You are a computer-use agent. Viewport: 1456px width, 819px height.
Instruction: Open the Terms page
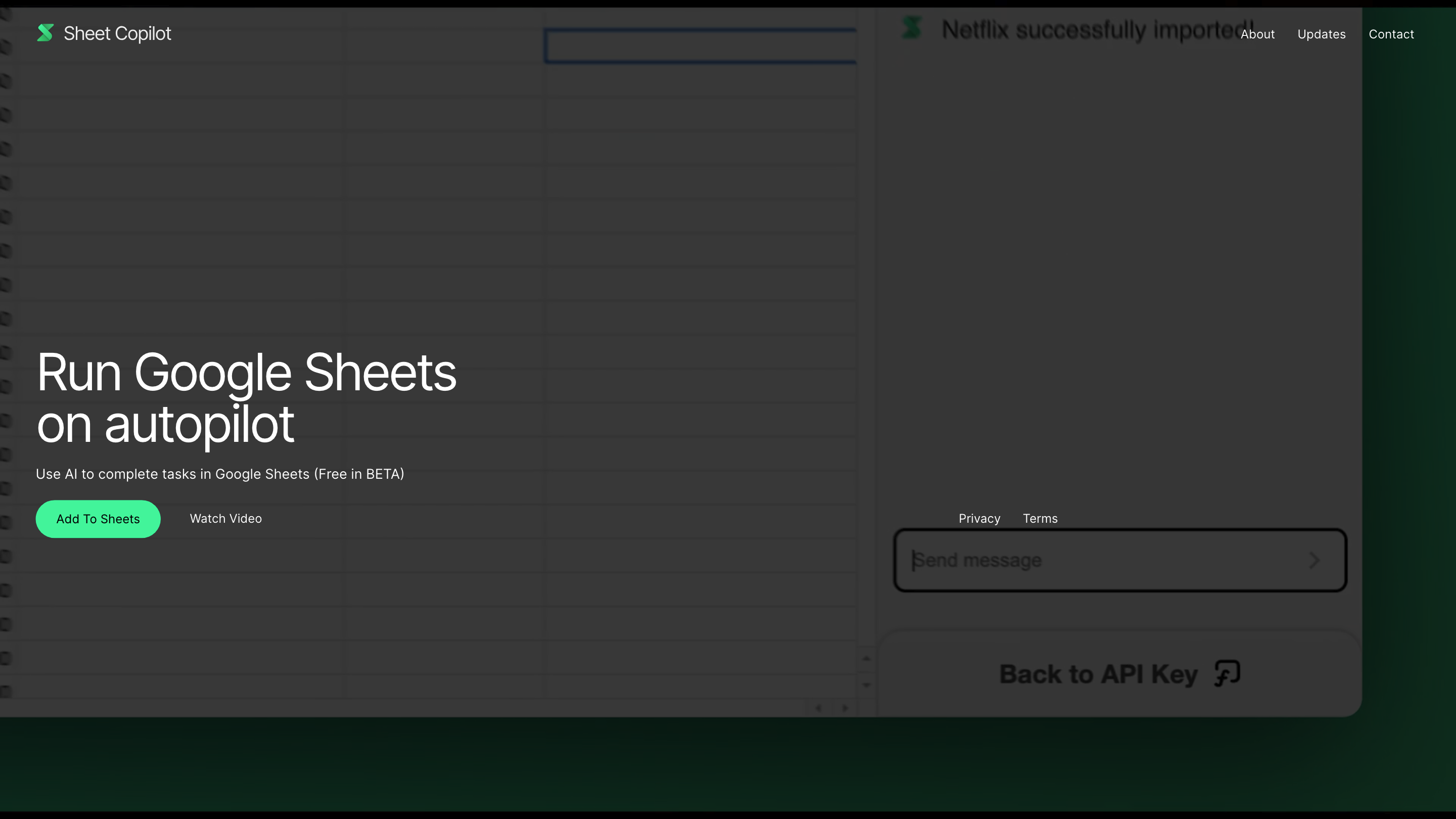click(x=1040, y=518)
